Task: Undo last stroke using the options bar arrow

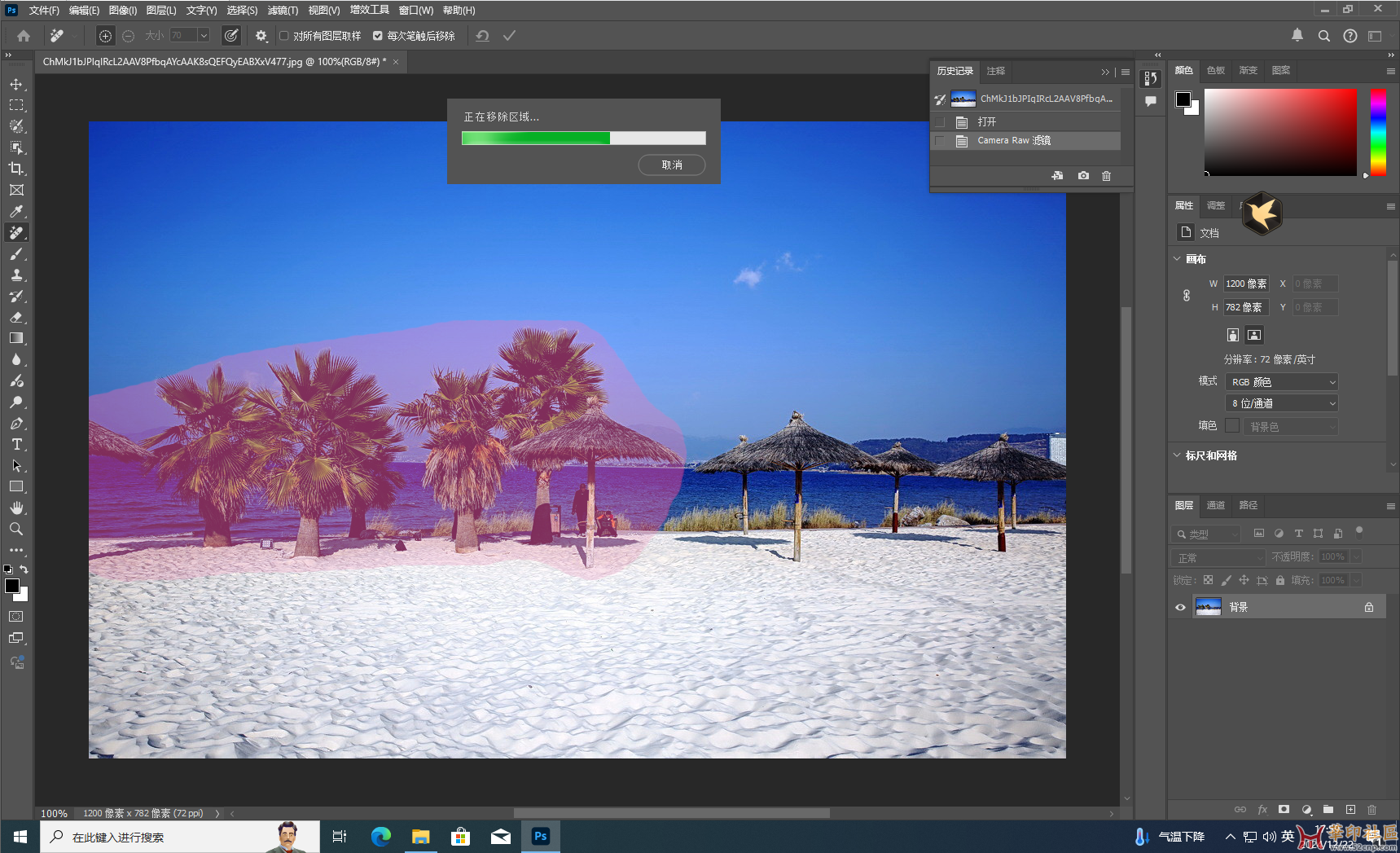Action: coord(482,36)
